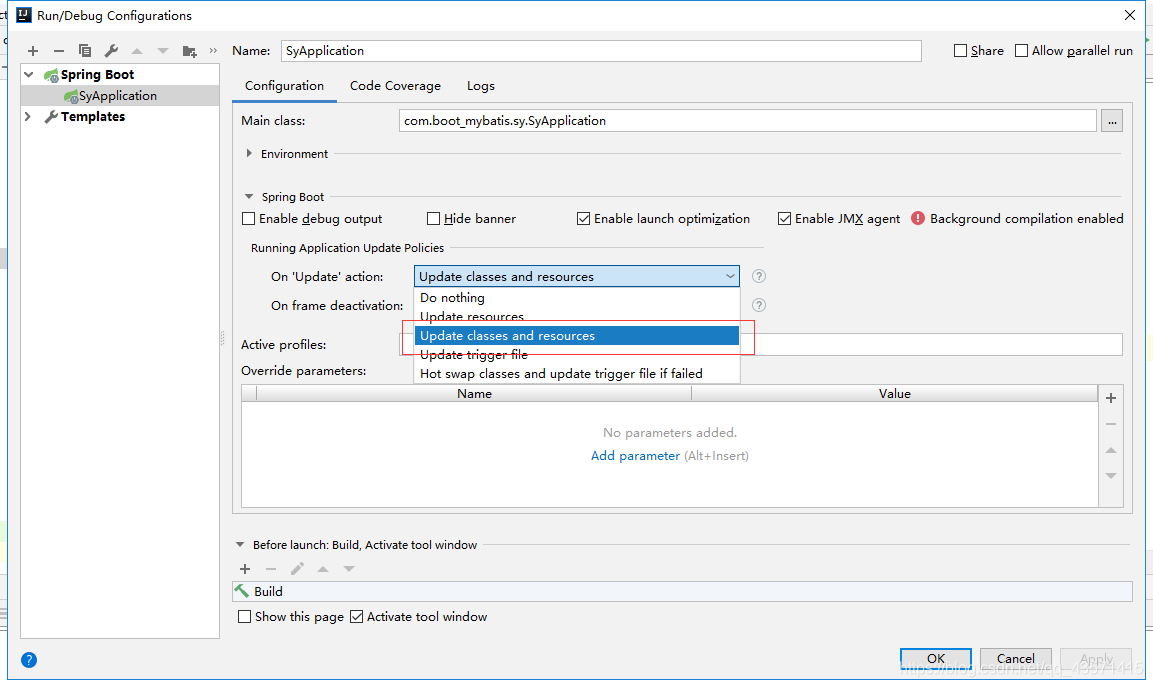Confirm with OK button
This screenshot has width=1153, height=687.
click(x=935, y=658)
